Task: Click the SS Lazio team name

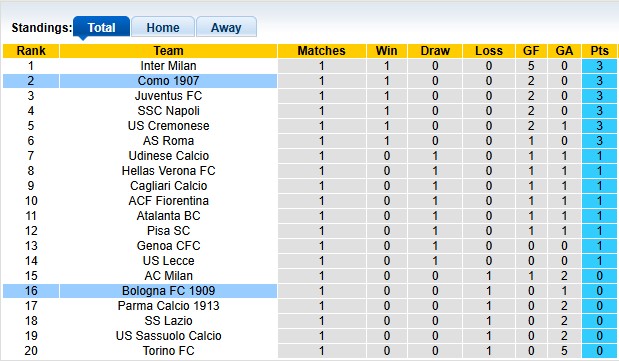Action: 169,321
